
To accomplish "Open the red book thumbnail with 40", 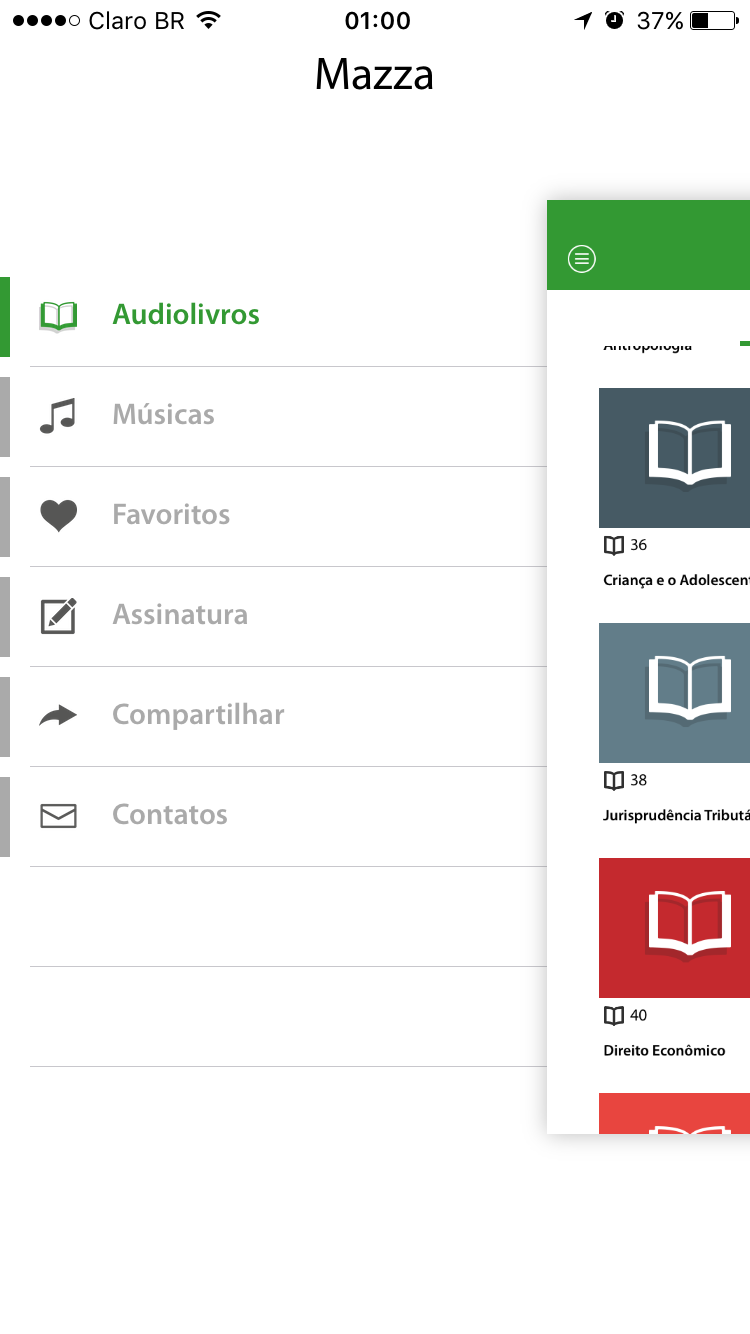I will (675, 927).
